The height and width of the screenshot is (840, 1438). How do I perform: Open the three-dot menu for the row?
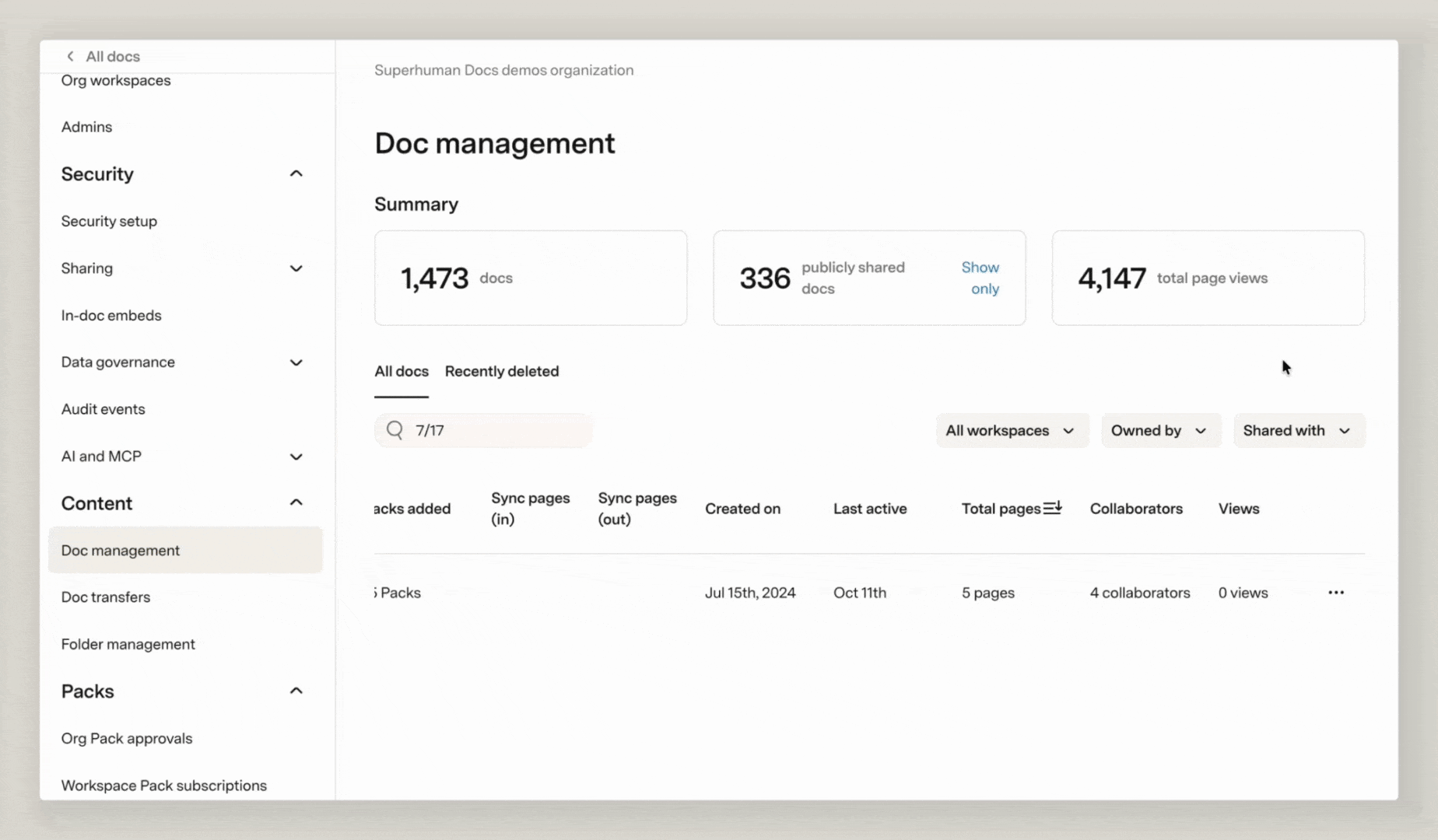pos(1336,593)
